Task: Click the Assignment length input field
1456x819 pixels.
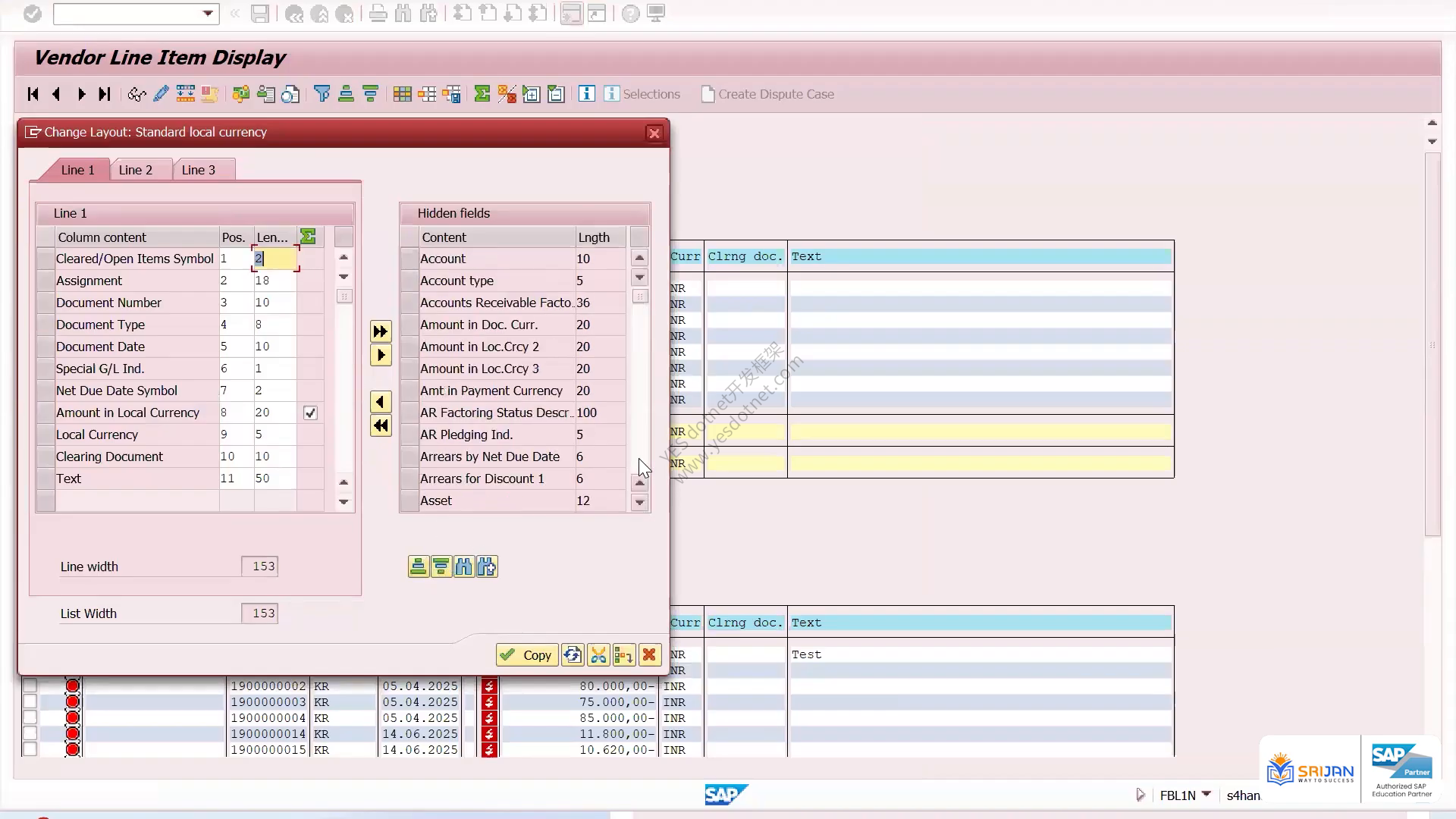Action: pyautogui.click(x=275, y=281)
